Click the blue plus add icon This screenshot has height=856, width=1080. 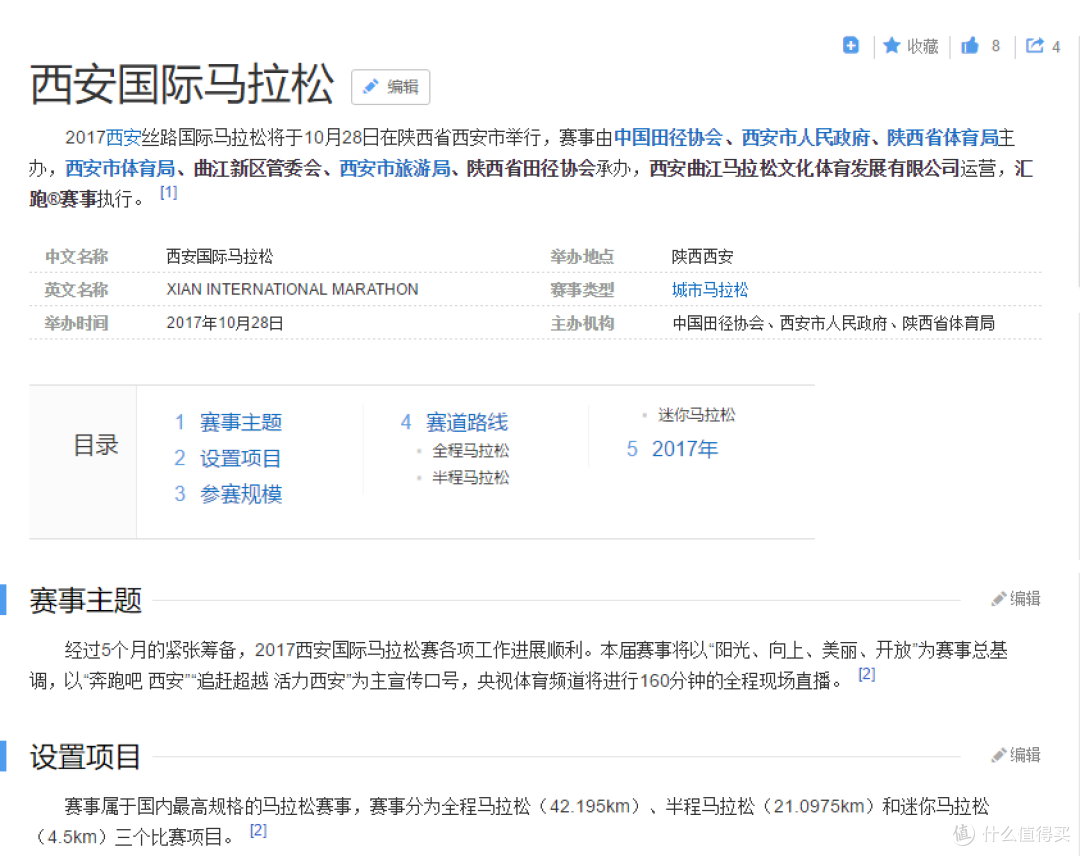[851, 45]
